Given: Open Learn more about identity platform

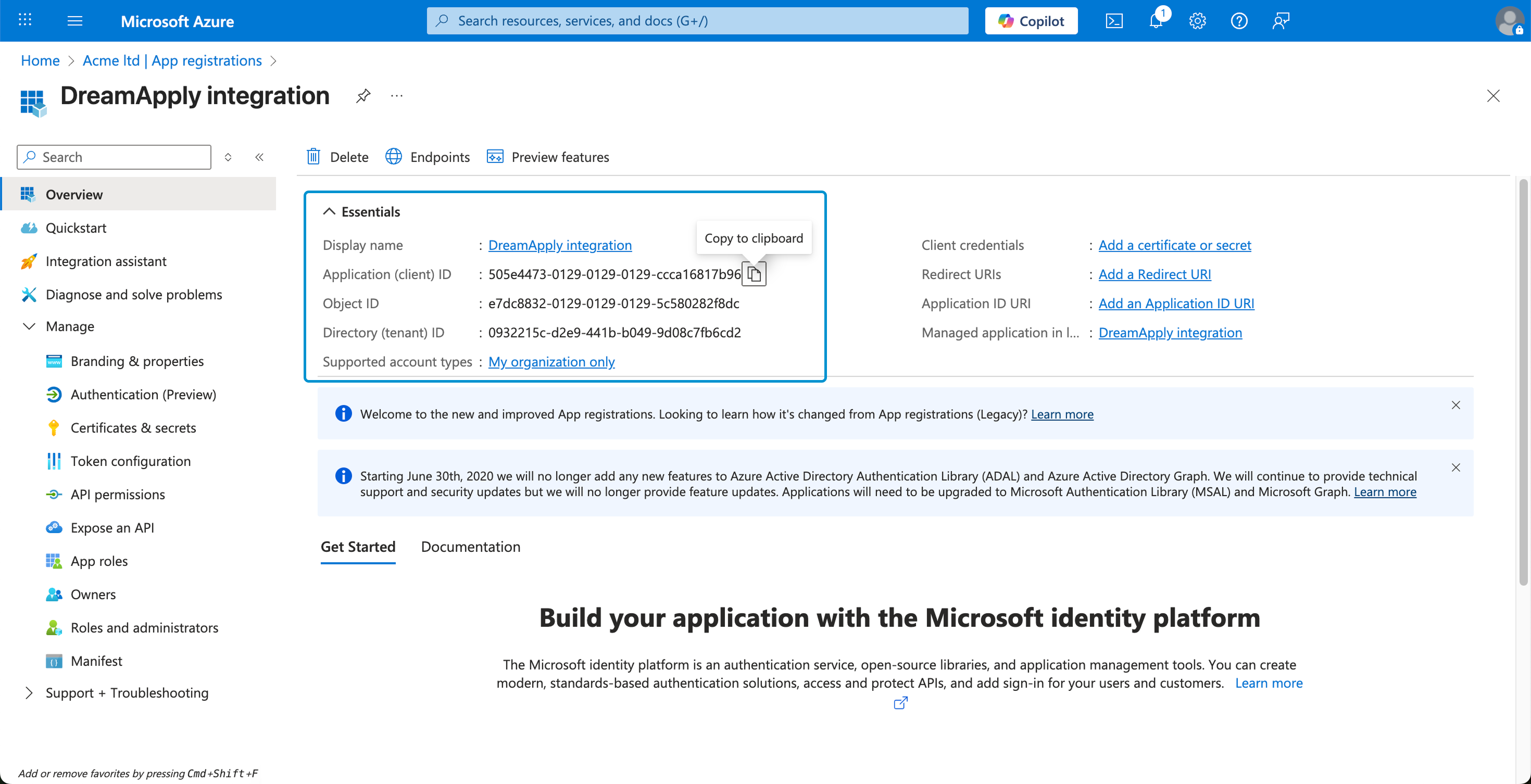Looking at the screenshot, I should tap(1269, 682).
